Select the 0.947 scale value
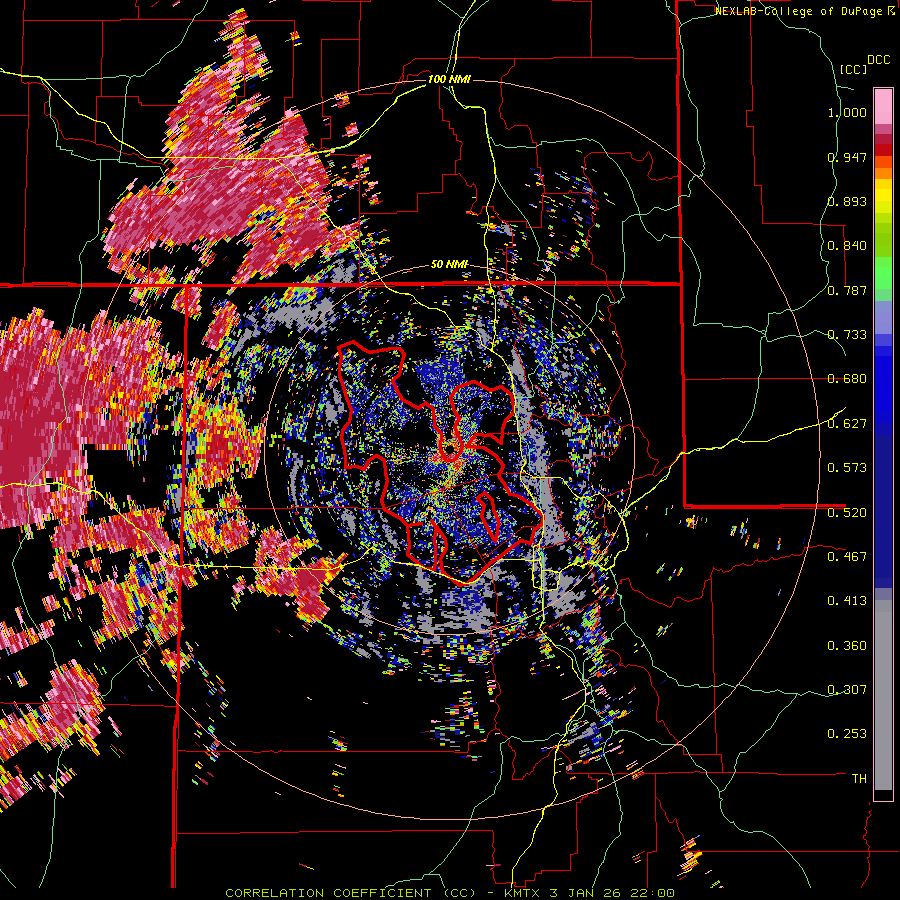Screen dimensions: 900x900 coord(847,157)
